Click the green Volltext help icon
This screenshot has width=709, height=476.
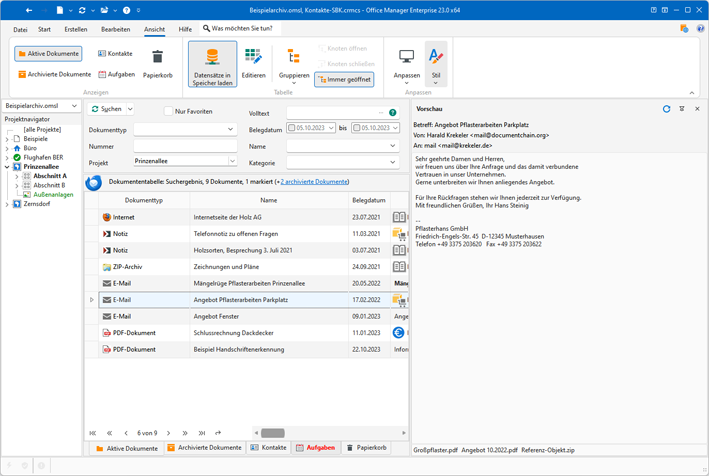tap(392, 113)
